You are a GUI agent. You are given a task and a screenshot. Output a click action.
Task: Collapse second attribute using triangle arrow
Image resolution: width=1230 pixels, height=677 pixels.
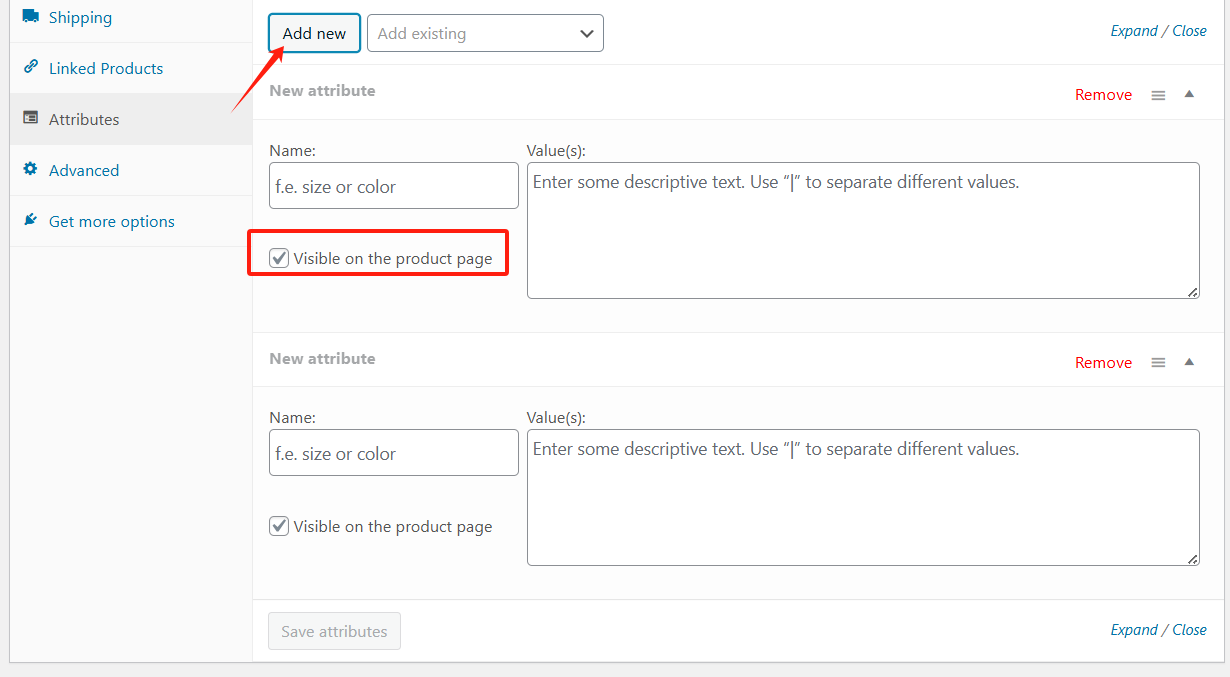pos(1189,362)
